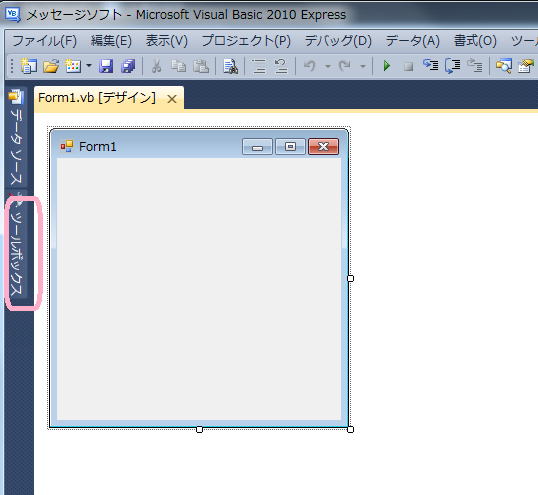
Task: Click the Add New Item icon
Action: pos(73,66)
